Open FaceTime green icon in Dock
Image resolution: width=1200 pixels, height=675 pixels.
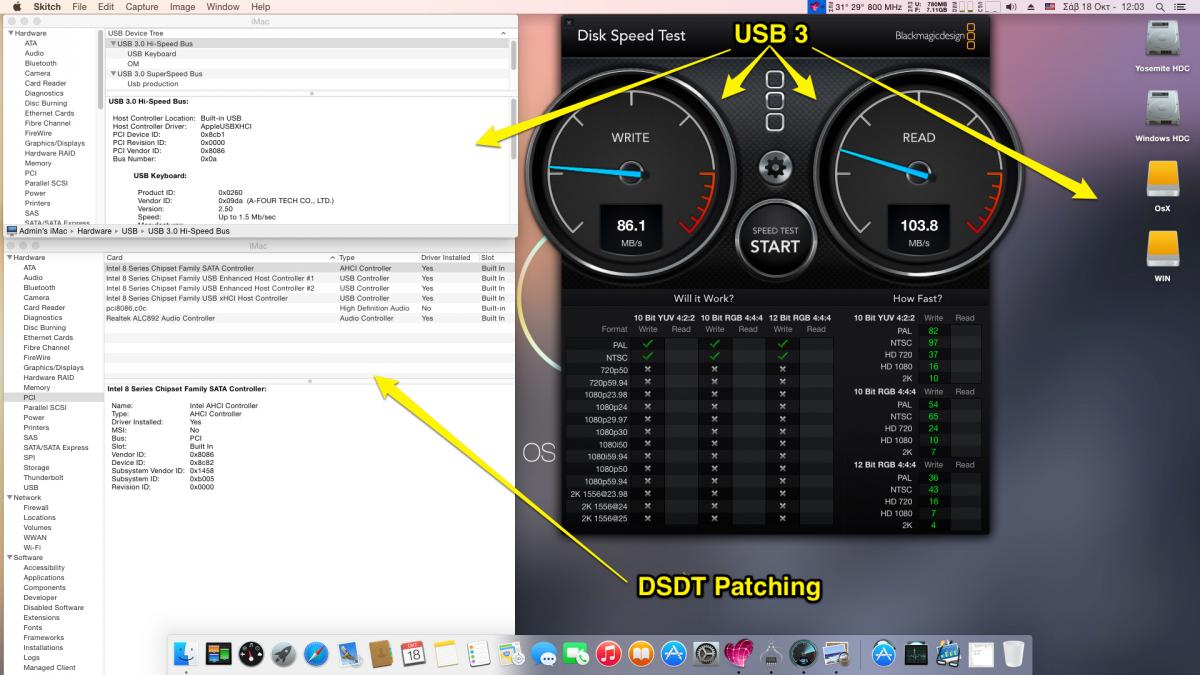(575, 654)
